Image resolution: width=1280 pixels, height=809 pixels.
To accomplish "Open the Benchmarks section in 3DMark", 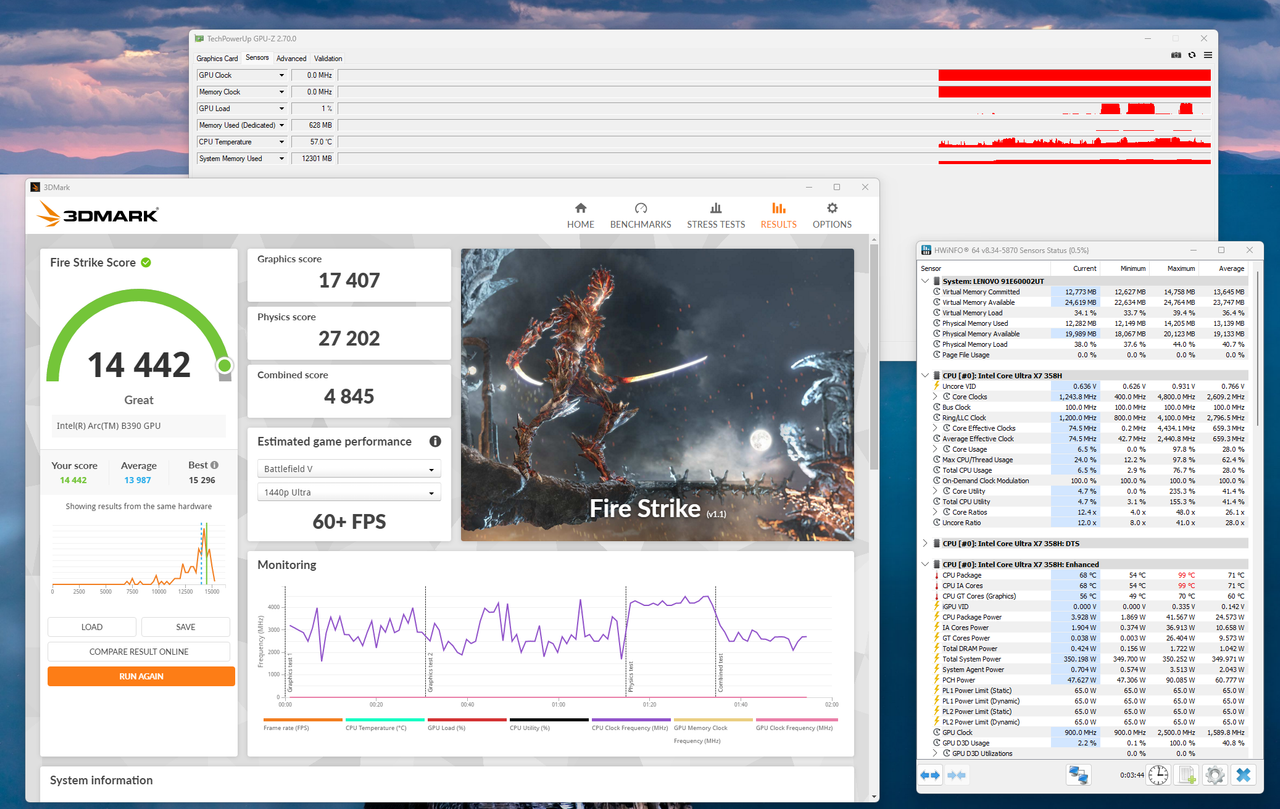I will pos(641,215).
